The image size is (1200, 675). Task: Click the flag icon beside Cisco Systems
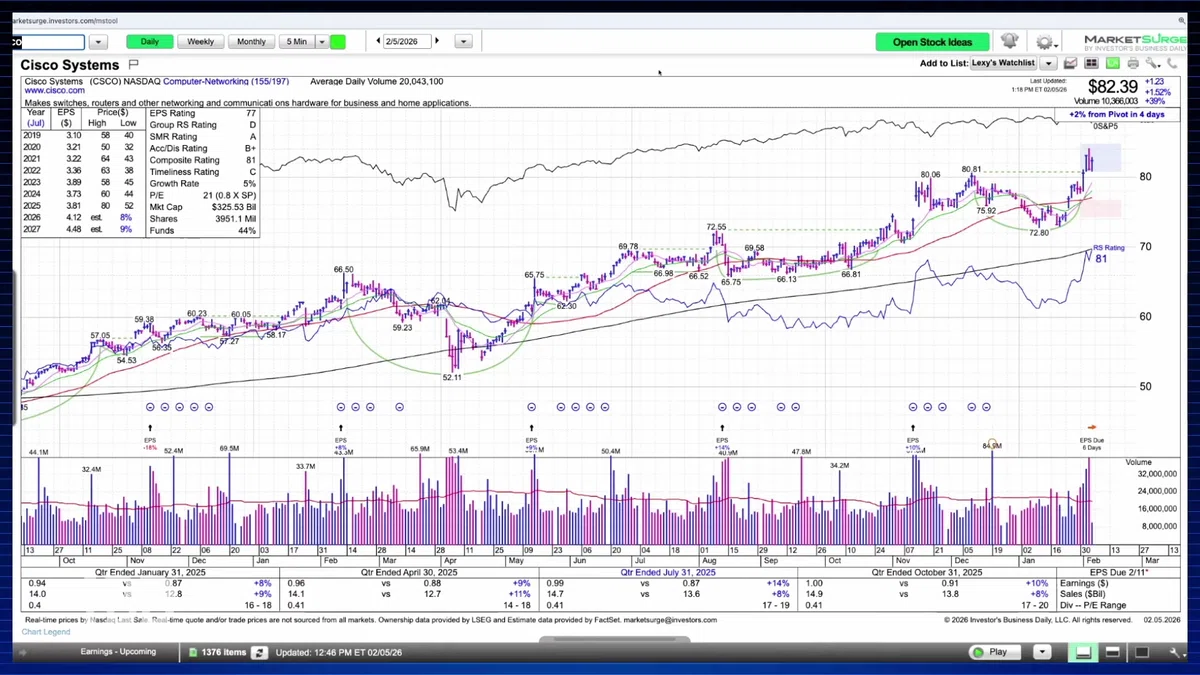tap(133, 64)
